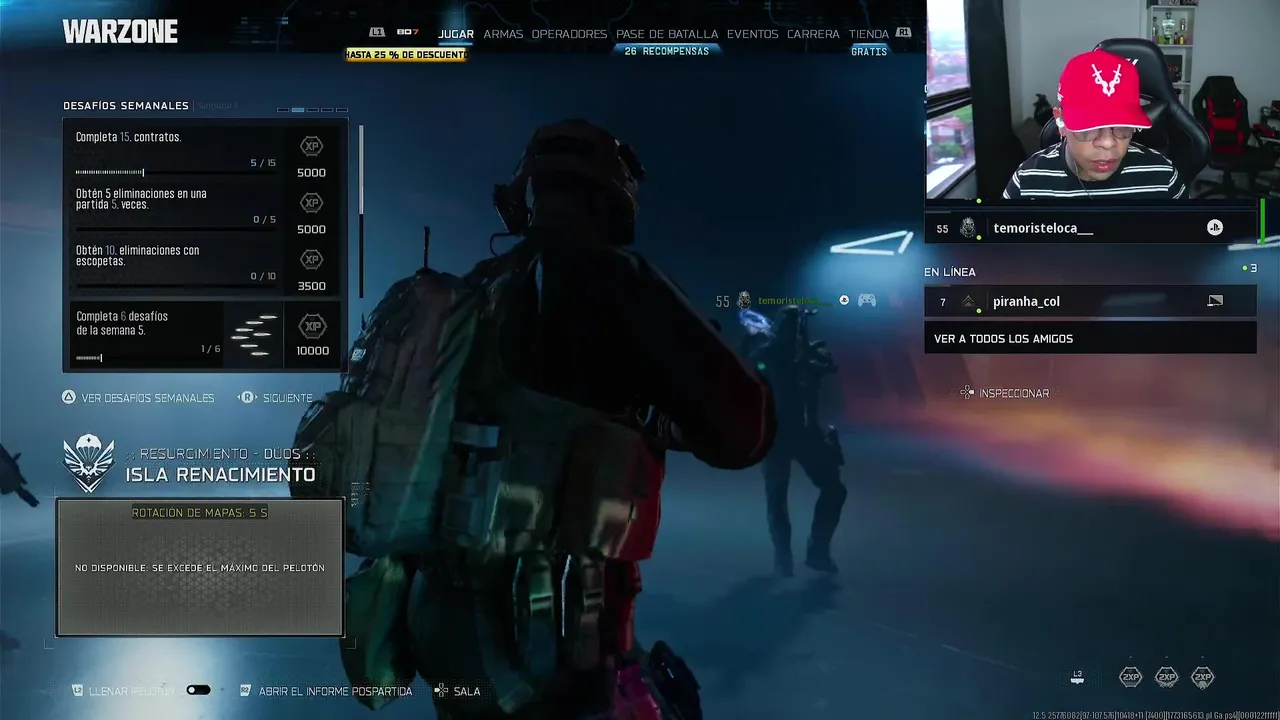The width and height of the screenshot is (1280, 720).
Task: Click the R2 icon by informe pospartida
Action: (x=245, y=690)
